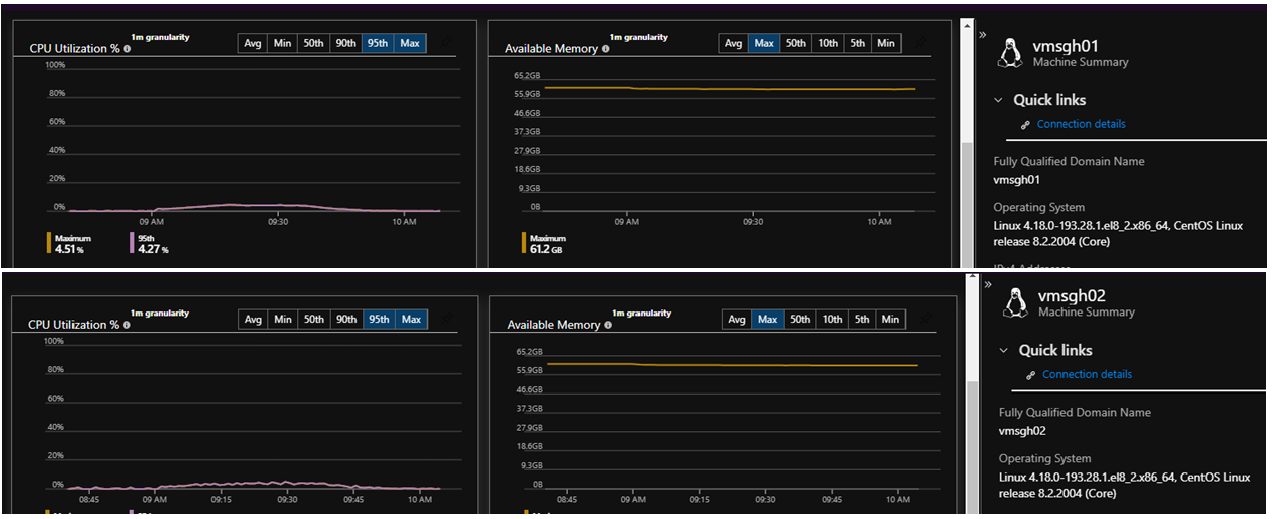
Task: Enable 90th on vmsgh02 CPU Utilization chart
Action: point(346,320)
